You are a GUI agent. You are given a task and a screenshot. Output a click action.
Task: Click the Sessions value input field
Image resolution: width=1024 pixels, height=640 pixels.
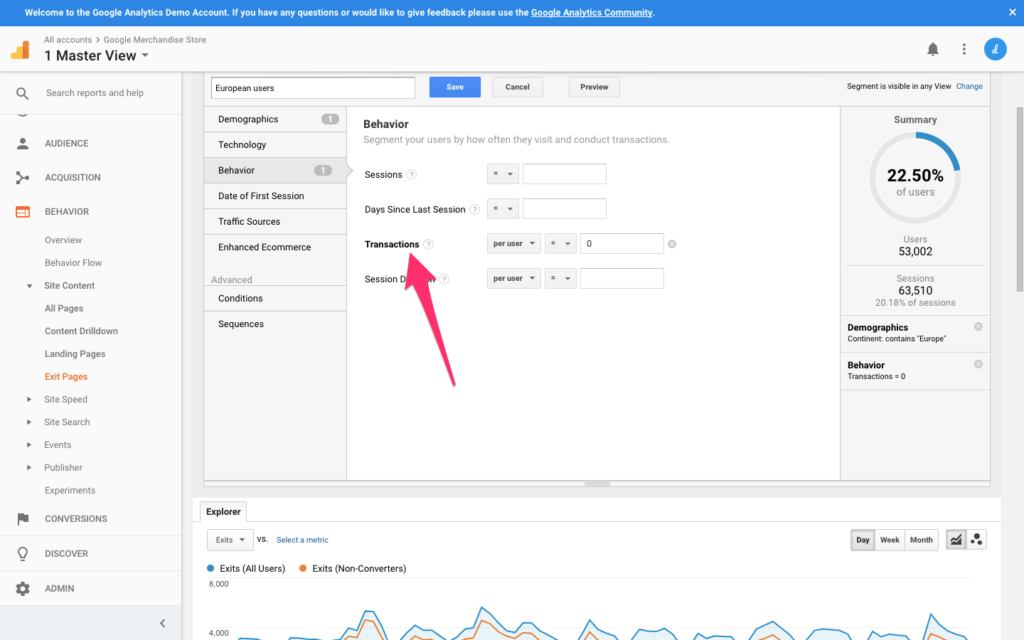pos(564,174)
